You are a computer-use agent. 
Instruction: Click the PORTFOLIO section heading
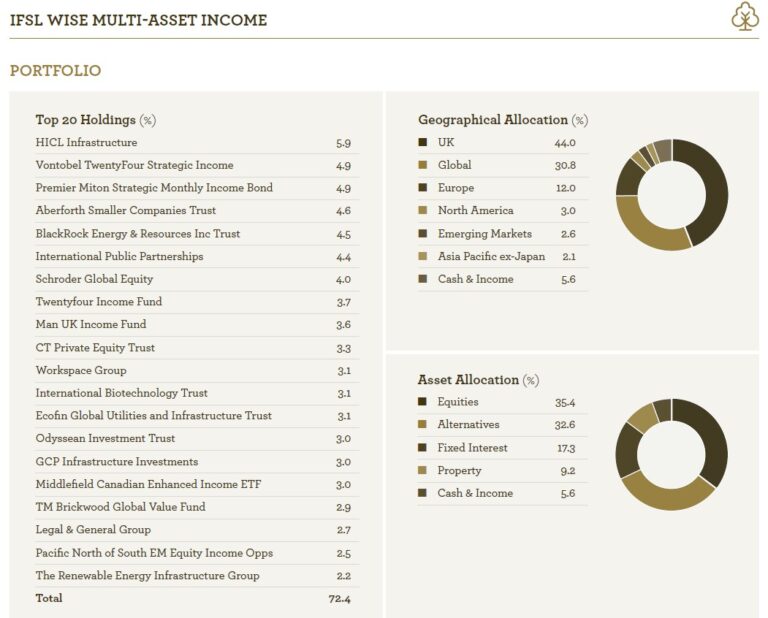[55, 71]
